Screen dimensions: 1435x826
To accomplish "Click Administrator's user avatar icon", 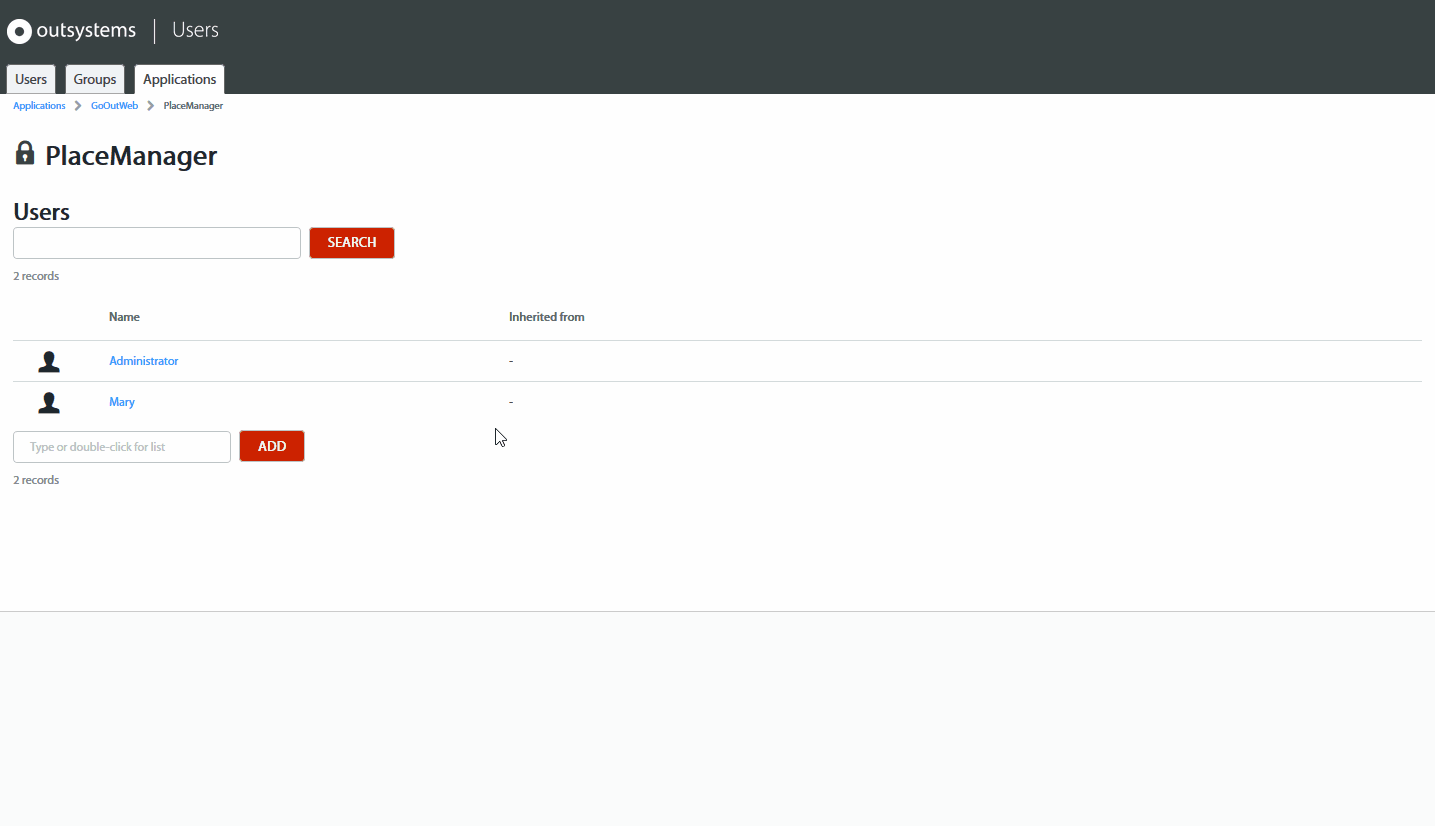I will (x=48, y=361).
